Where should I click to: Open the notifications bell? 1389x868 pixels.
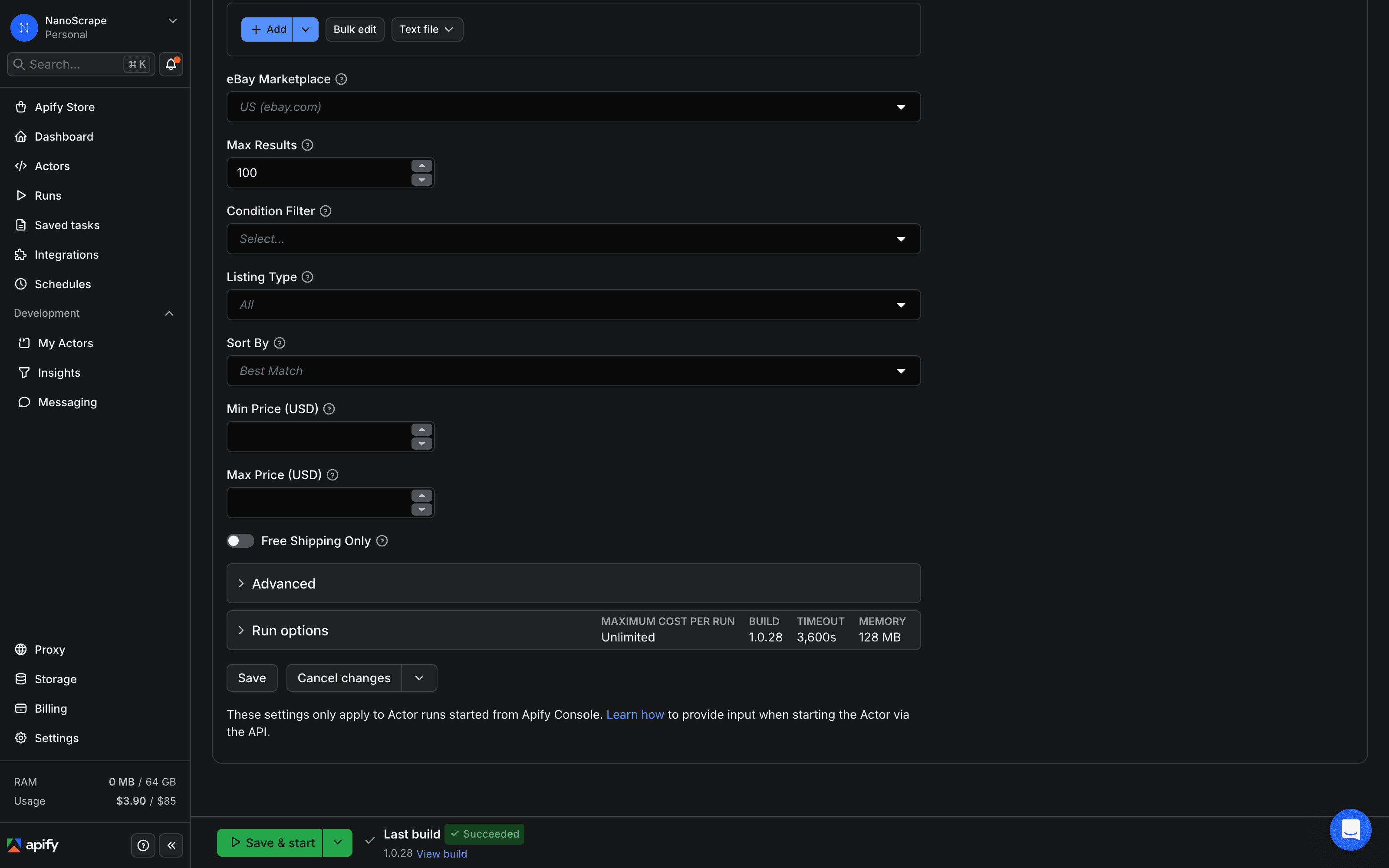(171, 64)
